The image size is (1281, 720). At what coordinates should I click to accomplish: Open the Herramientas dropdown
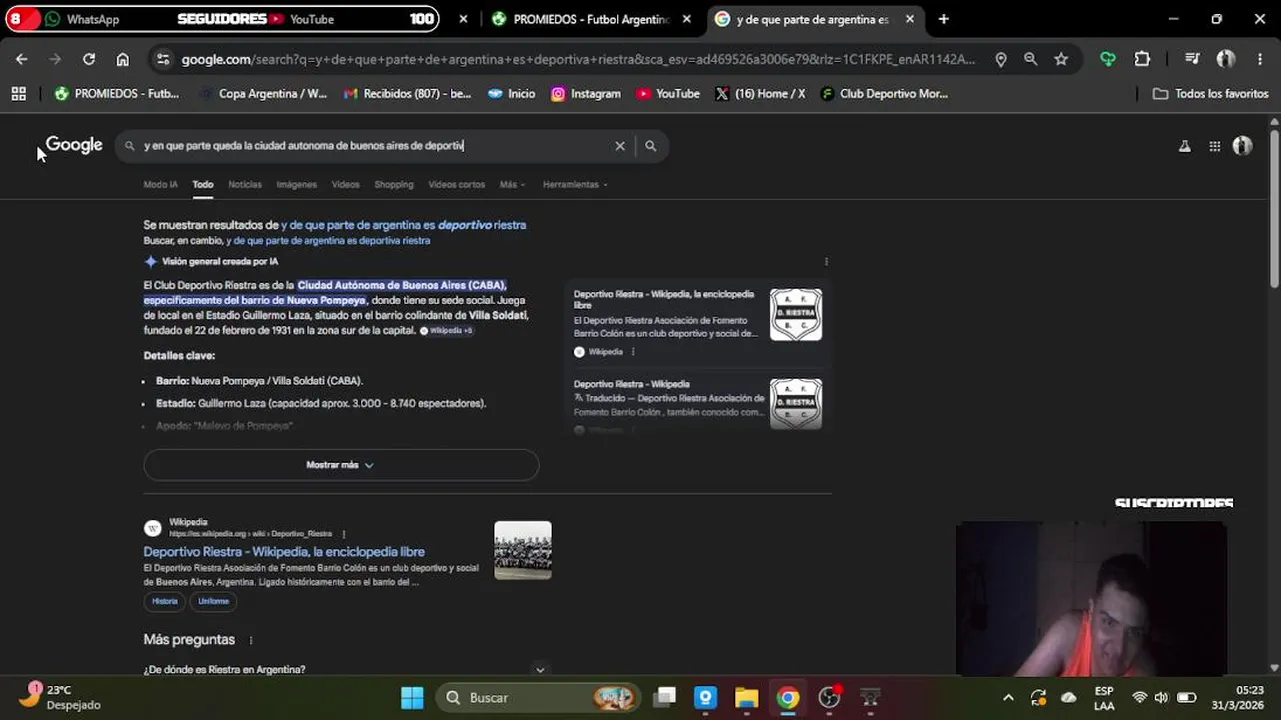575,184
